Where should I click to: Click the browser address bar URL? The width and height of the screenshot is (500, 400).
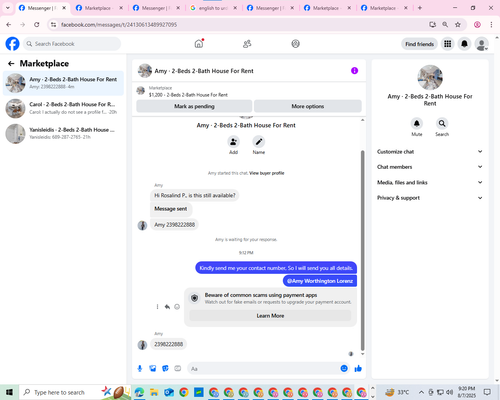pyautogui.click(x=119, y=25)
